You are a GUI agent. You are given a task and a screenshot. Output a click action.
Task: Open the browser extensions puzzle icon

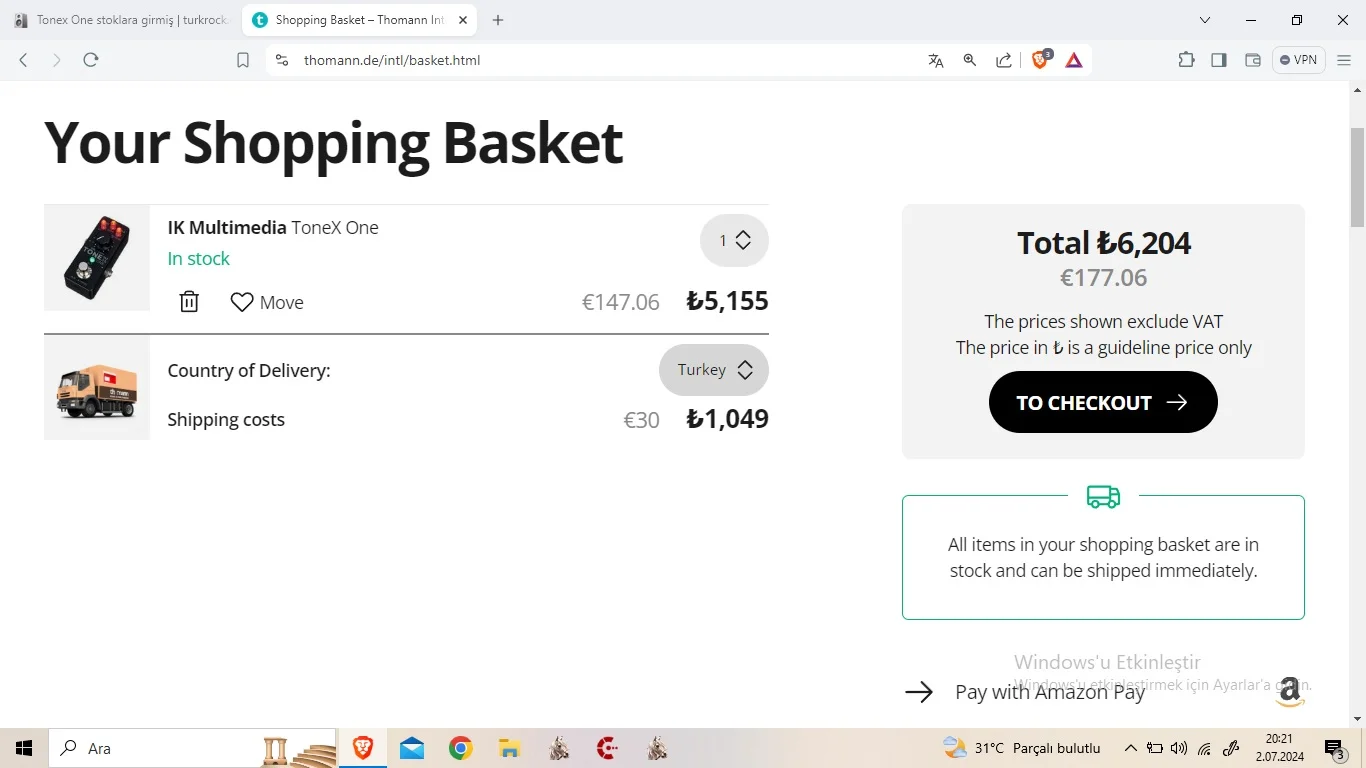[1186, 60]
